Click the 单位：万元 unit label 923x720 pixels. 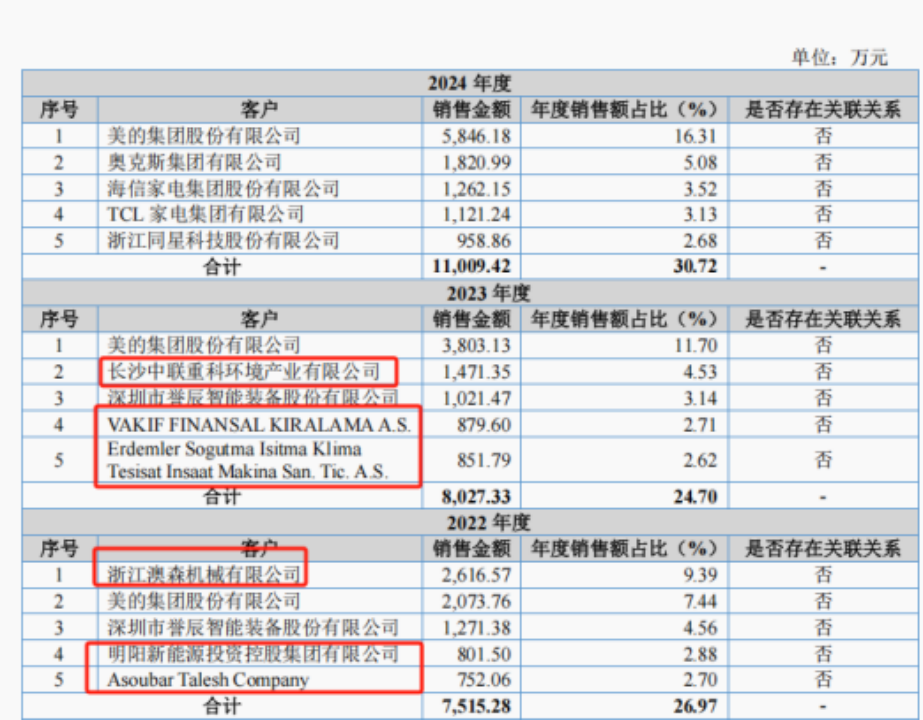tap(839, 57)
